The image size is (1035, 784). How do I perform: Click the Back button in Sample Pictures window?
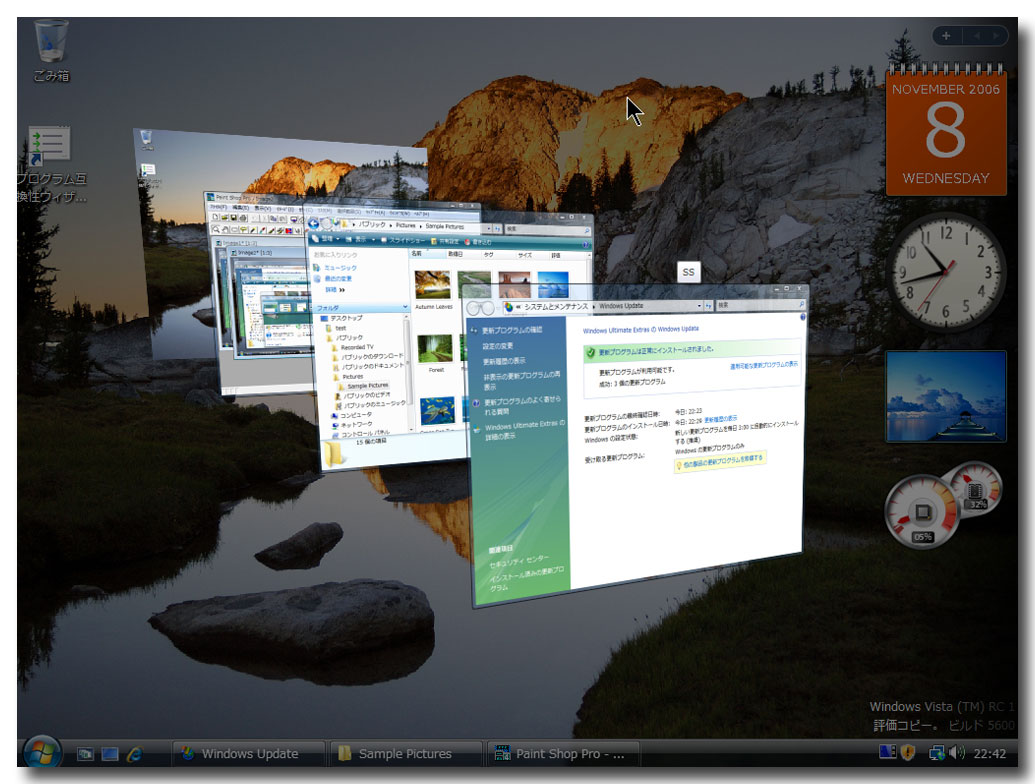click(x=314, y=224)
